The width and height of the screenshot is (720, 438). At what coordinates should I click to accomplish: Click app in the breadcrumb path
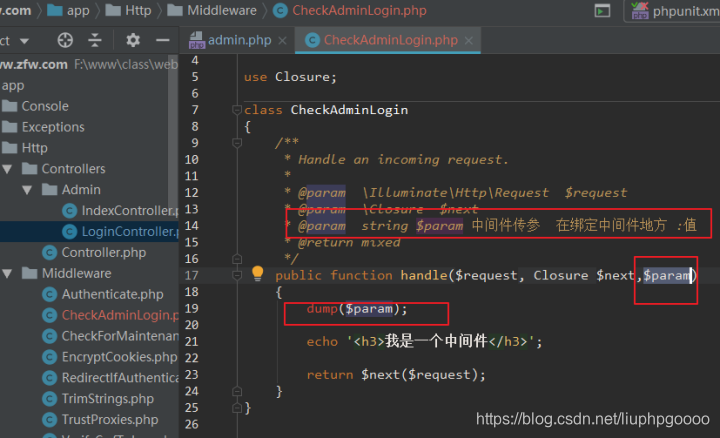click(x=68, y=10)
